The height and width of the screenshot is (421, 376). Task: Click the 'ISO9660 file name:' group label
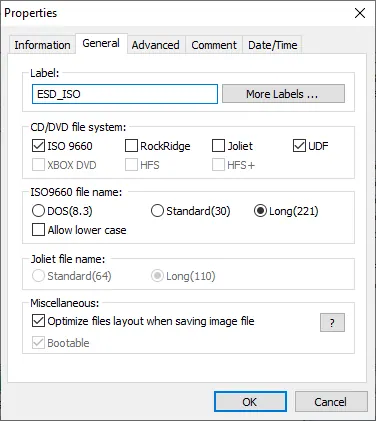(76, 192)
